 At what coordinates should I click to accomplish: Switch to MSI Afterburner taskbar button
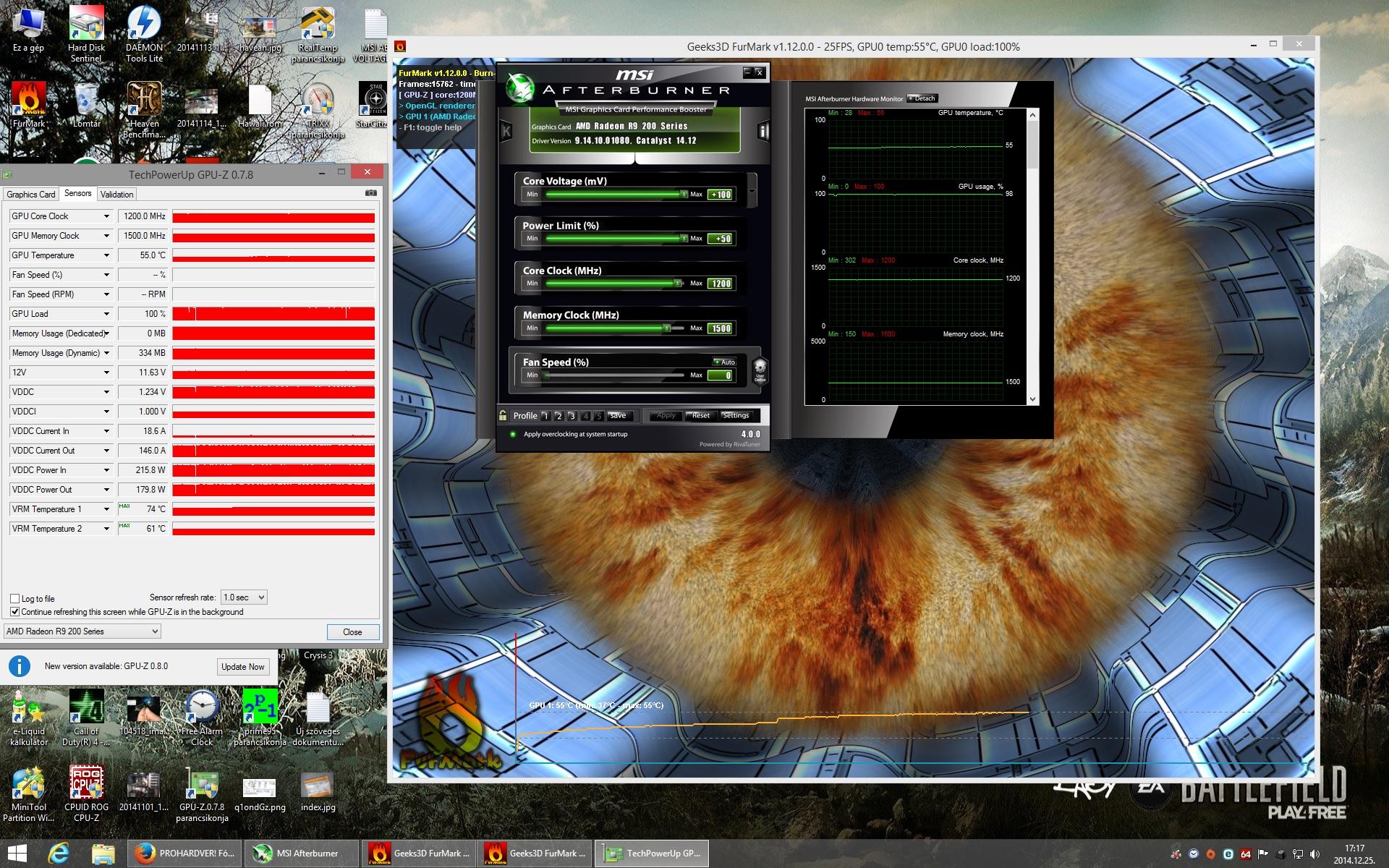[302, 854]
